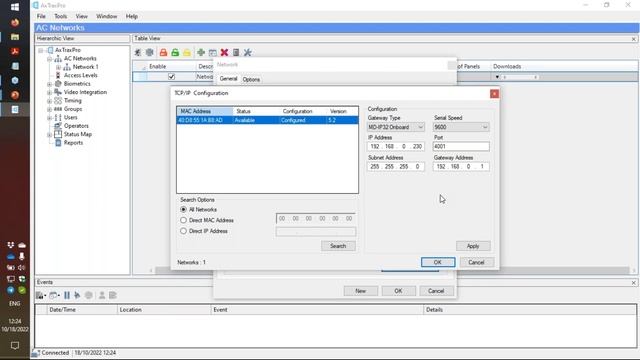Open the calendar filter dropdown in Events toolbar
Screen dimensions: 640x360
click(54, 295)
